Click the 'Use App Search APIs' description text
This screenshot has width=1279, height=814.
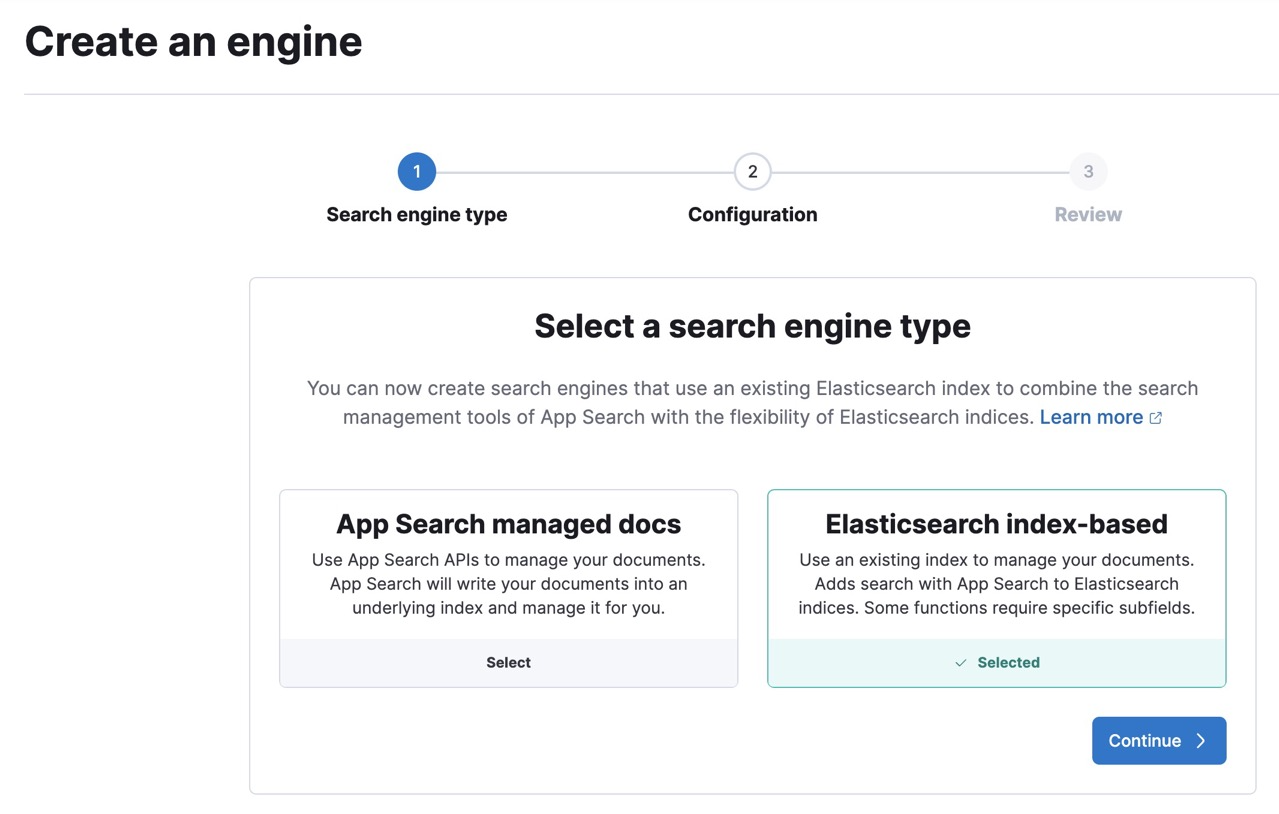click(508, 584)
